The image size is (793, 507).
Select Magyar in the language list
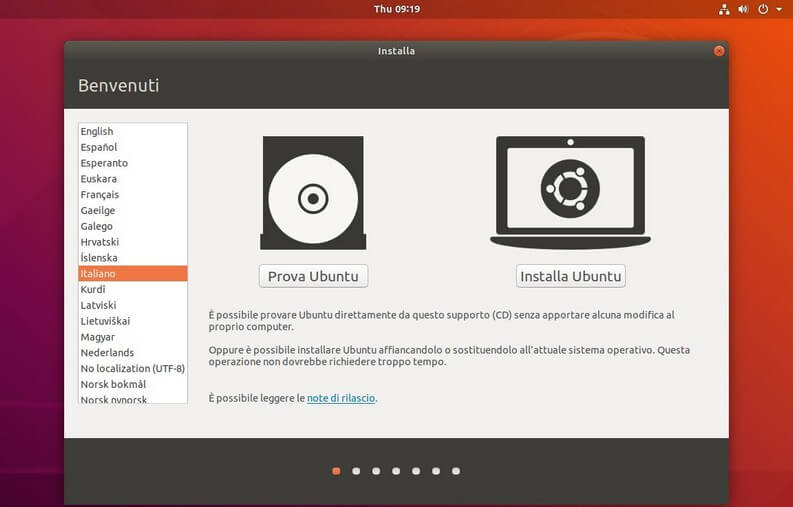click(x=133, y=337)
